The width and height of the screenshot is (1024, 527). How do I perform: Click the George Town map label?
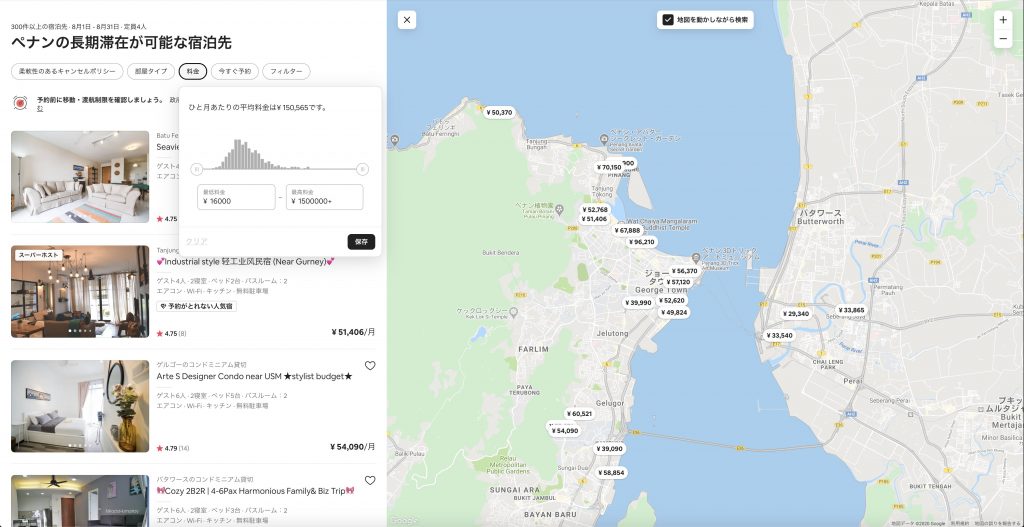tap(662, 288)
